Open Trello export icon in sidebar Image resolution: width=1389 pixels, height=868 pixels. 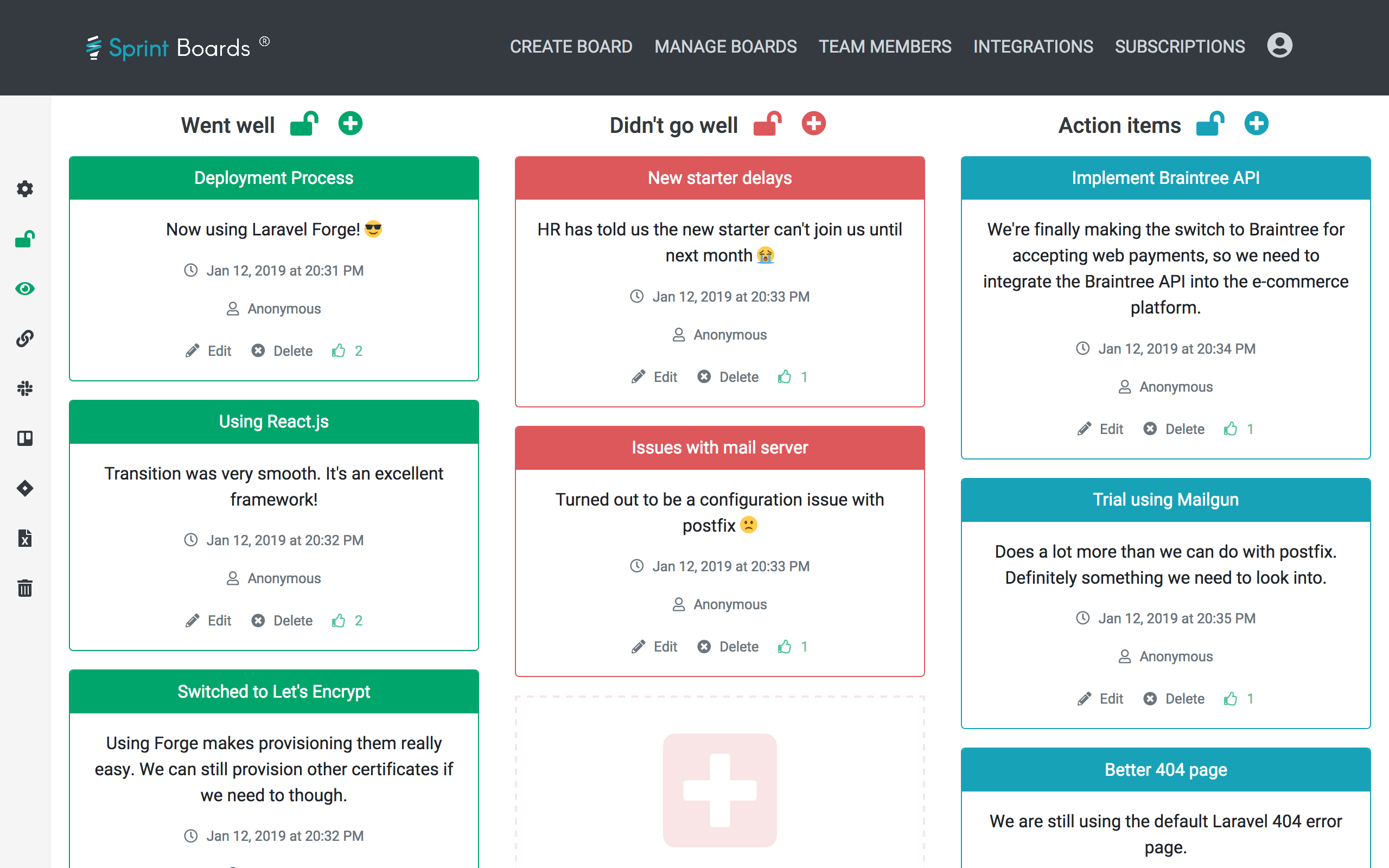(x=24, y=438)
